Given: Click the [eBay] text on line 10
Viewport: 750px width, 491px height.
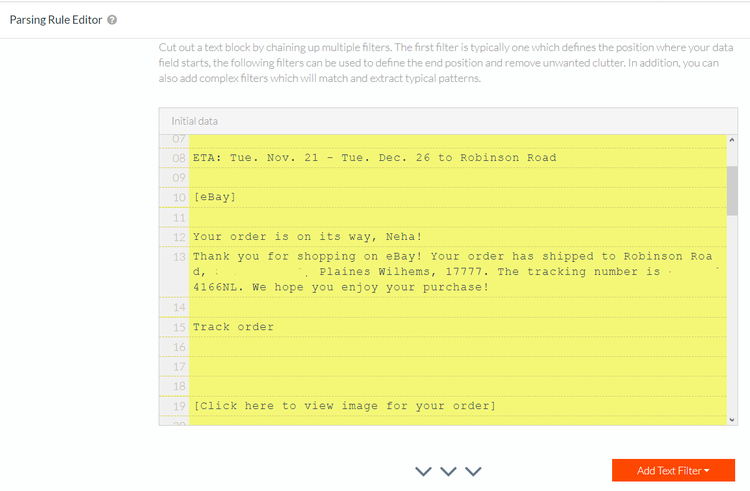Looking at the screenshot, I should tap(214, 197).
